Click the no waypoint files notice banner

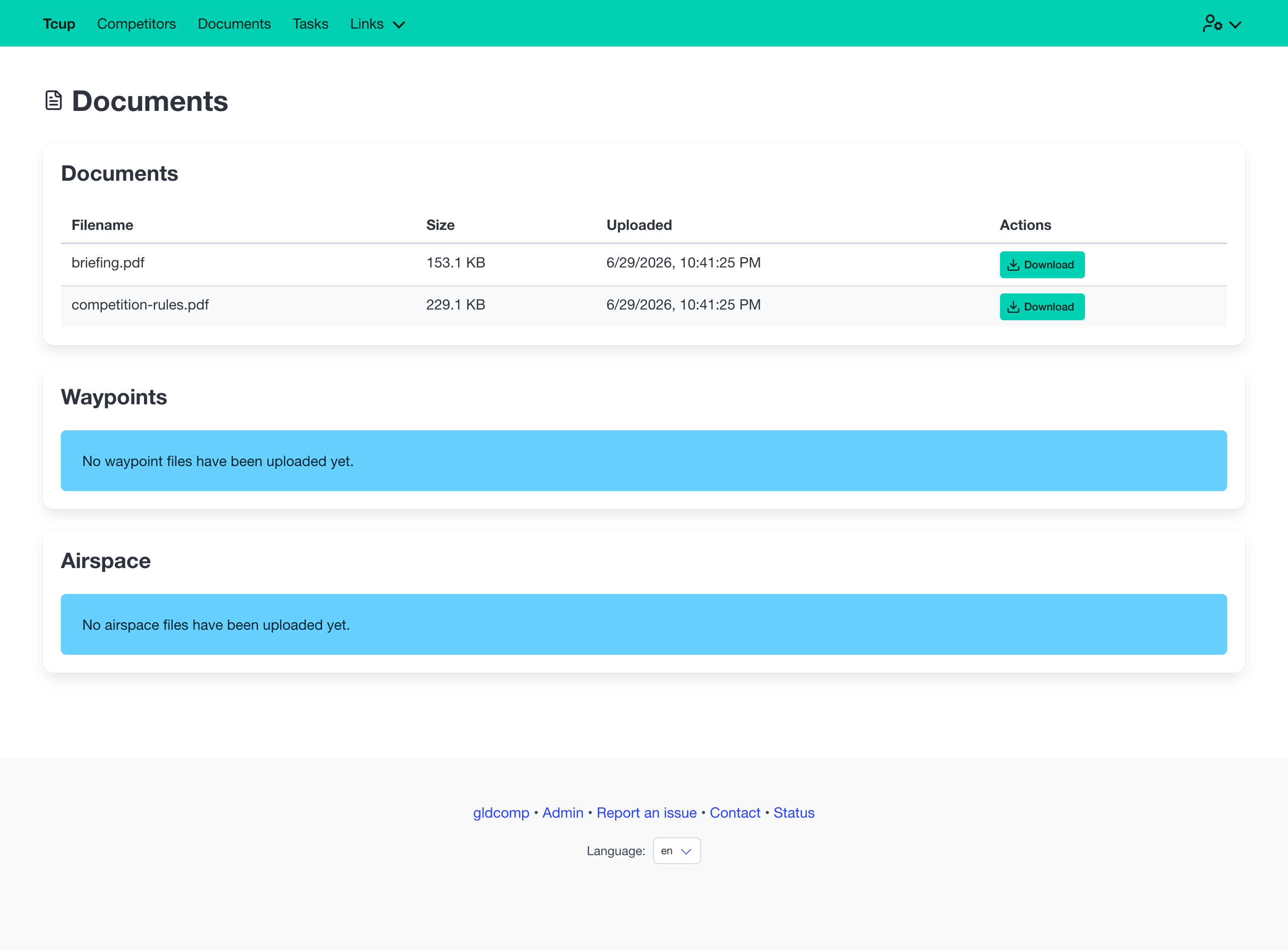(x=644, y=461)
